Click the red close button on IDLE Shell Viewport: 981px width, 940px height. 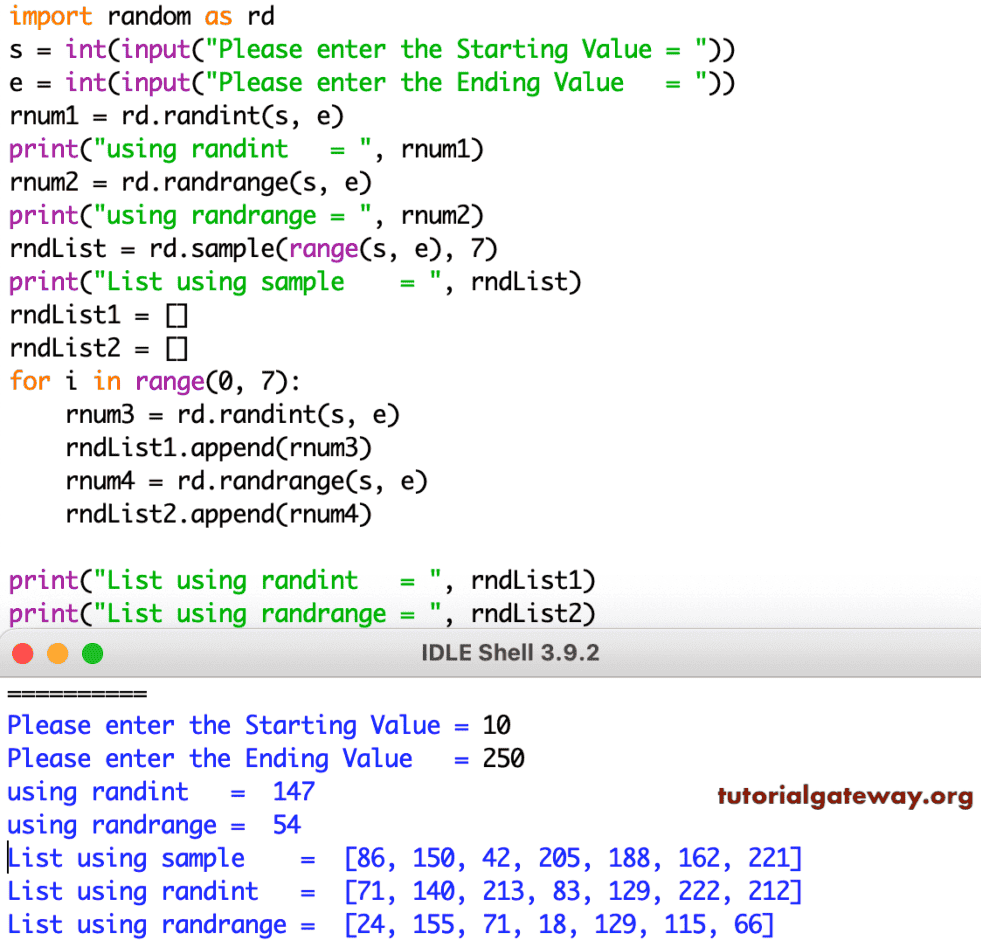22,652
